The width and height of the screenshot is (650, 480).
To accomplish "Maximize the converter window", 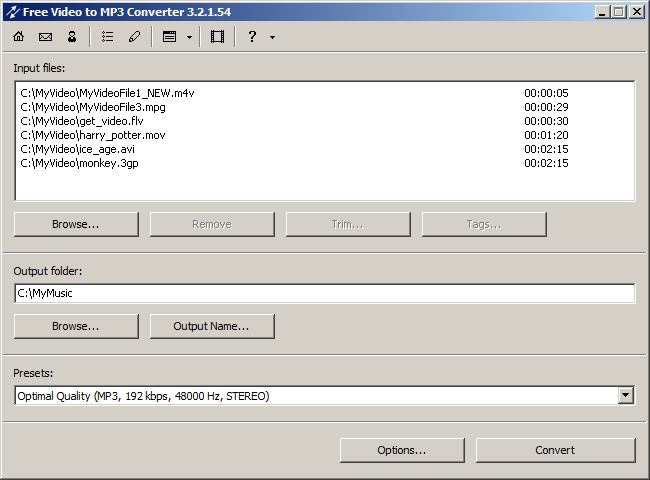I will (619, 12).
